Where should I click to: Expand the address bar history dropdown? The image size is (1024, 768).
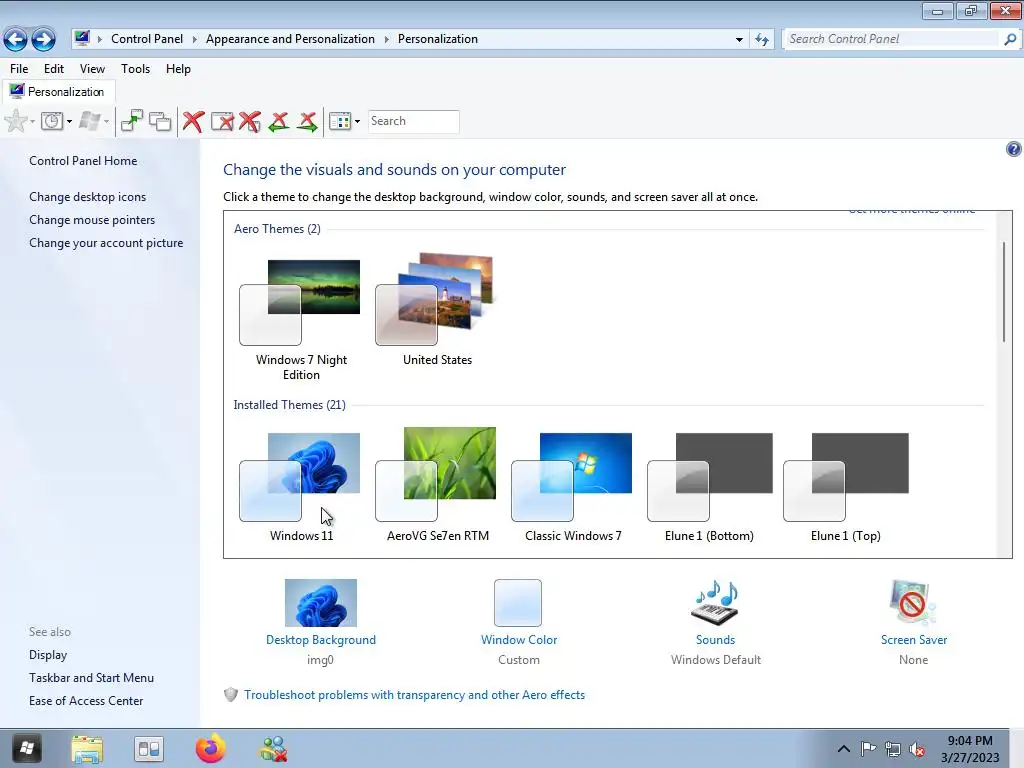739,39
